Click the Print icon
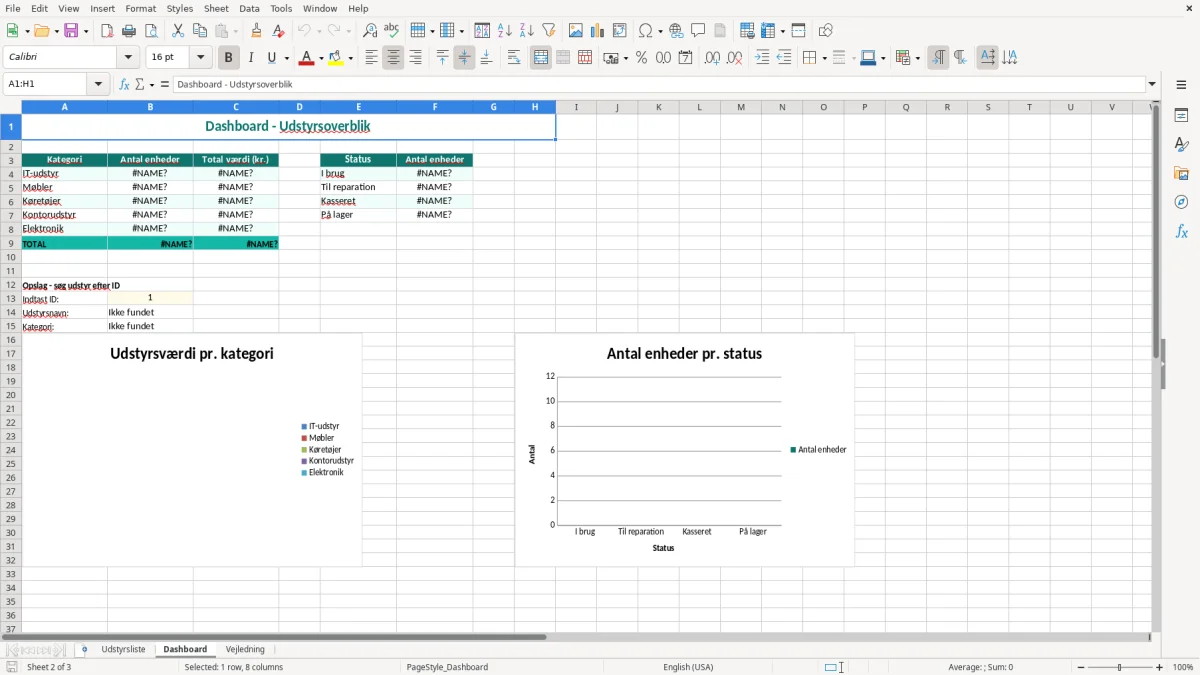Image resolution: width=1200 pixels, height=675 pixels. [129, 31]
